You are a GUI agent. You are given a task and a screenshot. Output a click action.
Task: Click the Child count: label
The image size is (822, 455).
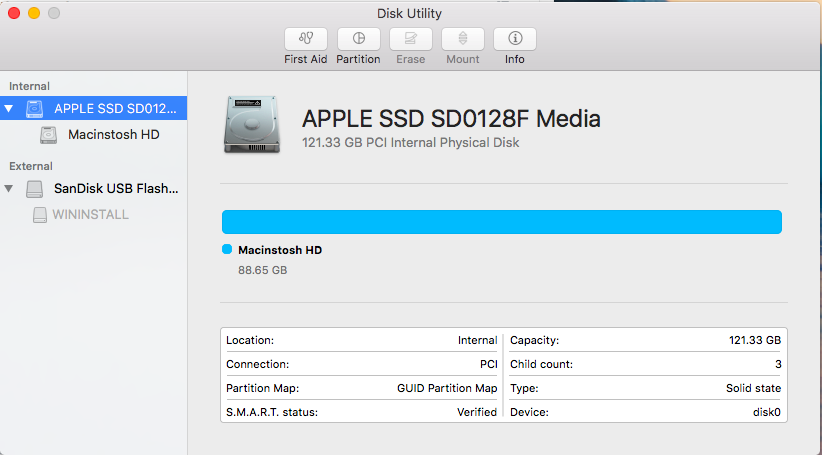(542, 364)
